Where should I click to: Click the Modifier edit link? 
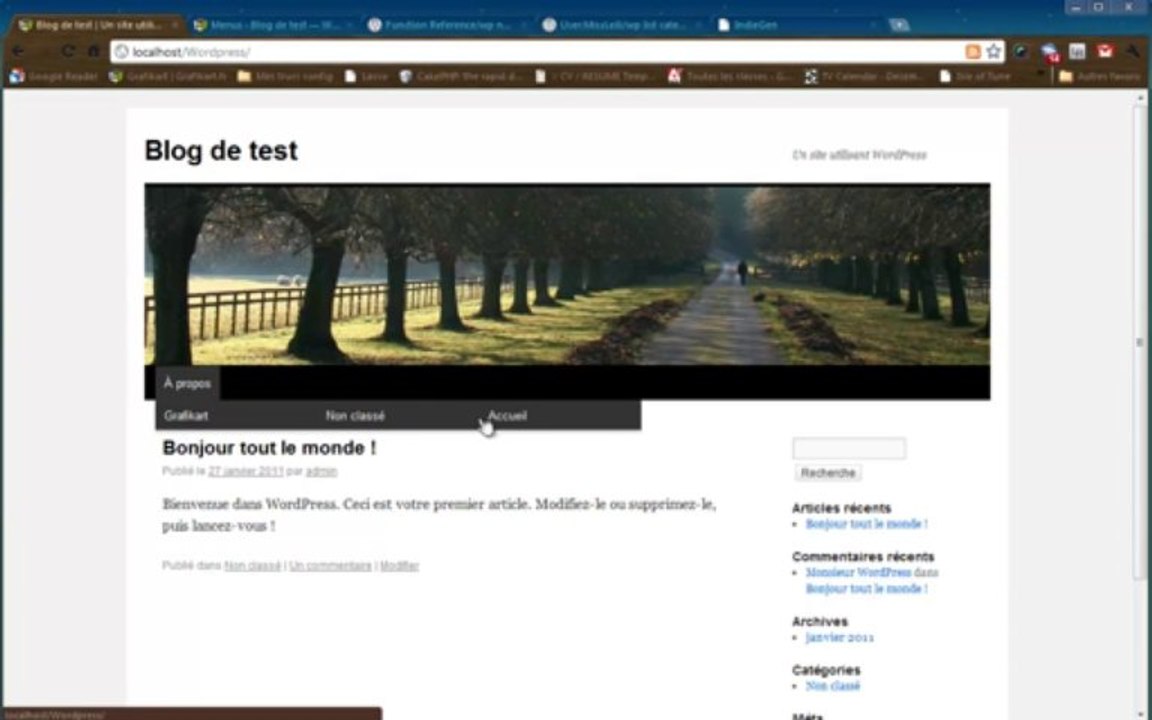click(x=399, y=566)
